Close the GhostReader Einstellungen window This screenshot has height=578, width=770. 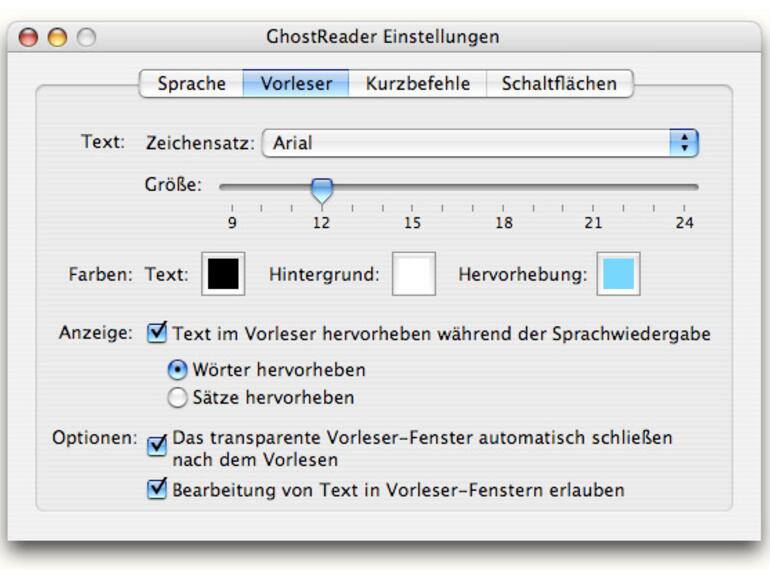click(x=28, y=37)
